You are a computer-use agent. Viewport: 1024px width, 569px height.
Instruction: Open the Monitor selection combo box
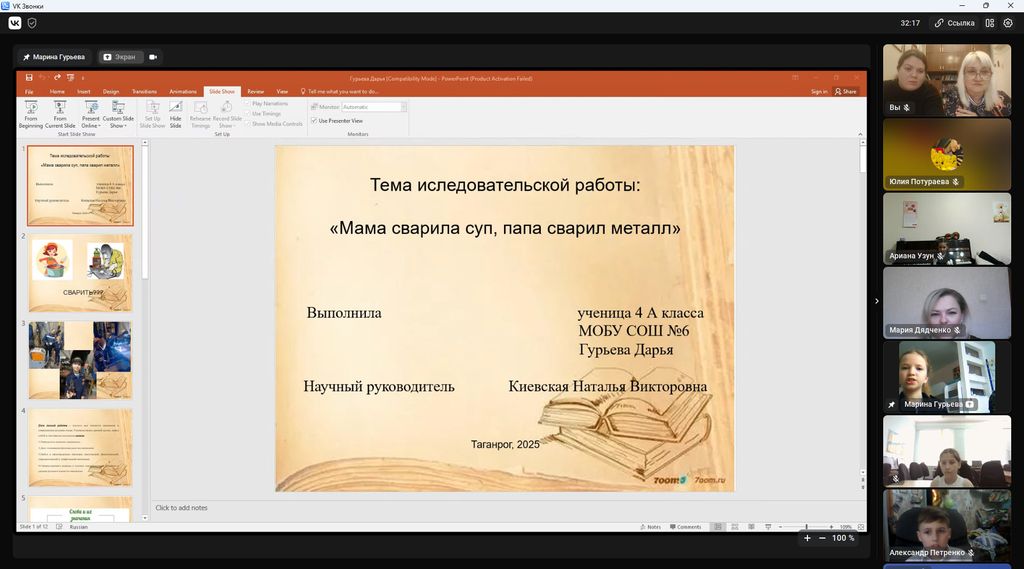[x=374, y=107]
